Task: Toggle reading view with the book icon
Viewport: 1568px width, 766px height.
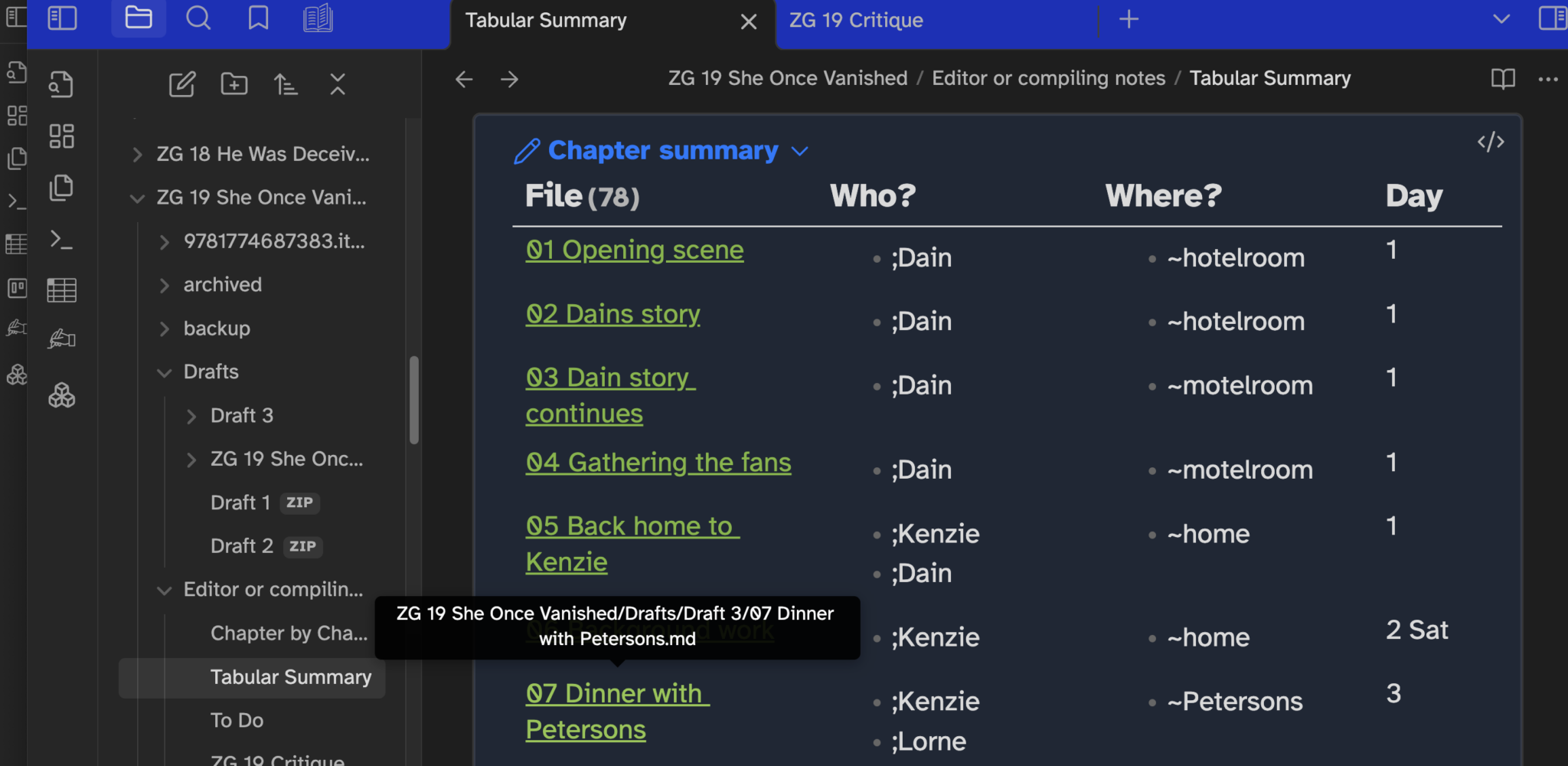Action: [x=1502, y=79]
